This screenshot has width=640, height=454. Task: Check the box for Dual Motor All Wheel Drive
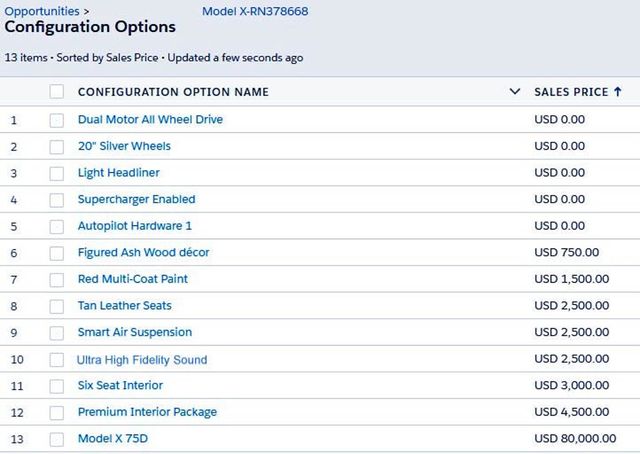57,120
